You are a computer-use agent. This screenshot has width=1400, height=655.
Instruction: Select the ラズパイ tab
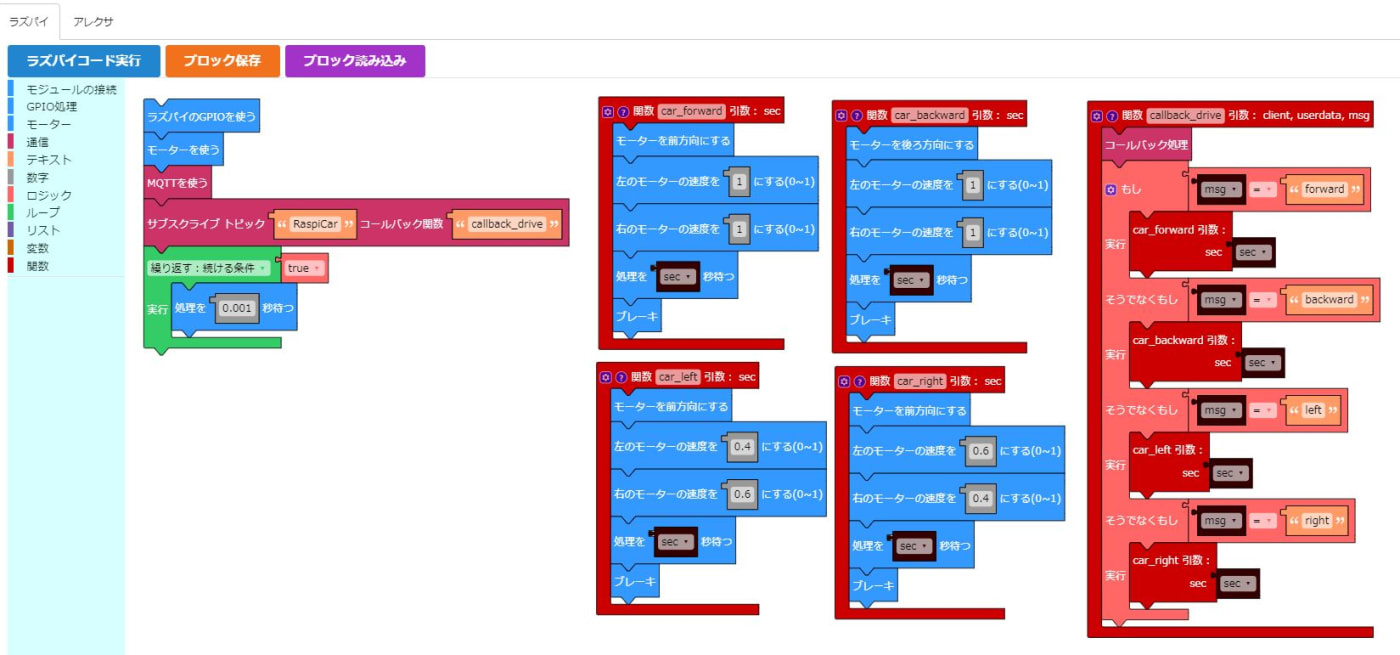pos(29,21)
